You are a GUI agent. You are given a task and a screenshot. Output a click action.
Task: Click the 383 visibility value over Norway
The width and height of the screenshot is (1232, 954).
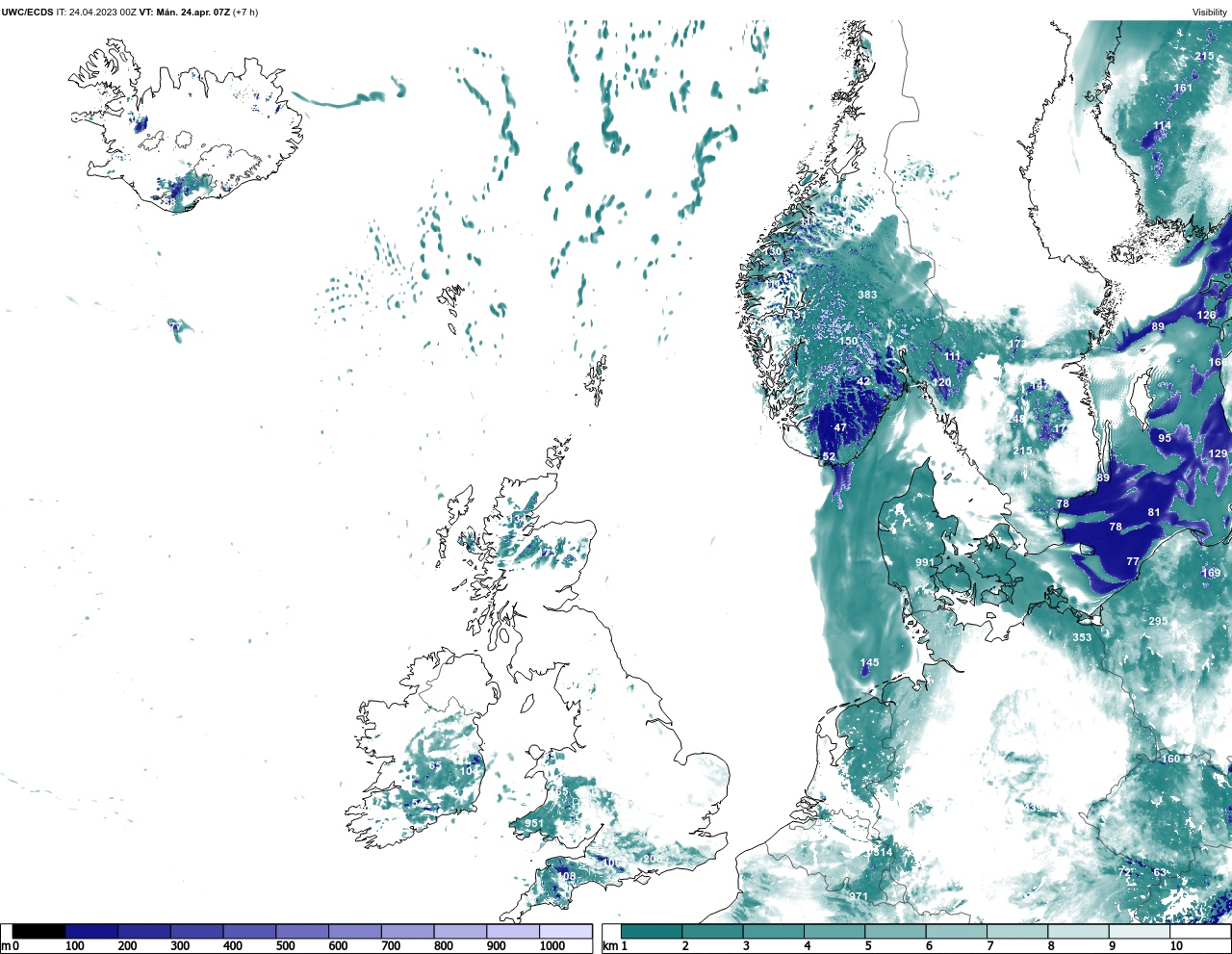click(x=867, y=295)
